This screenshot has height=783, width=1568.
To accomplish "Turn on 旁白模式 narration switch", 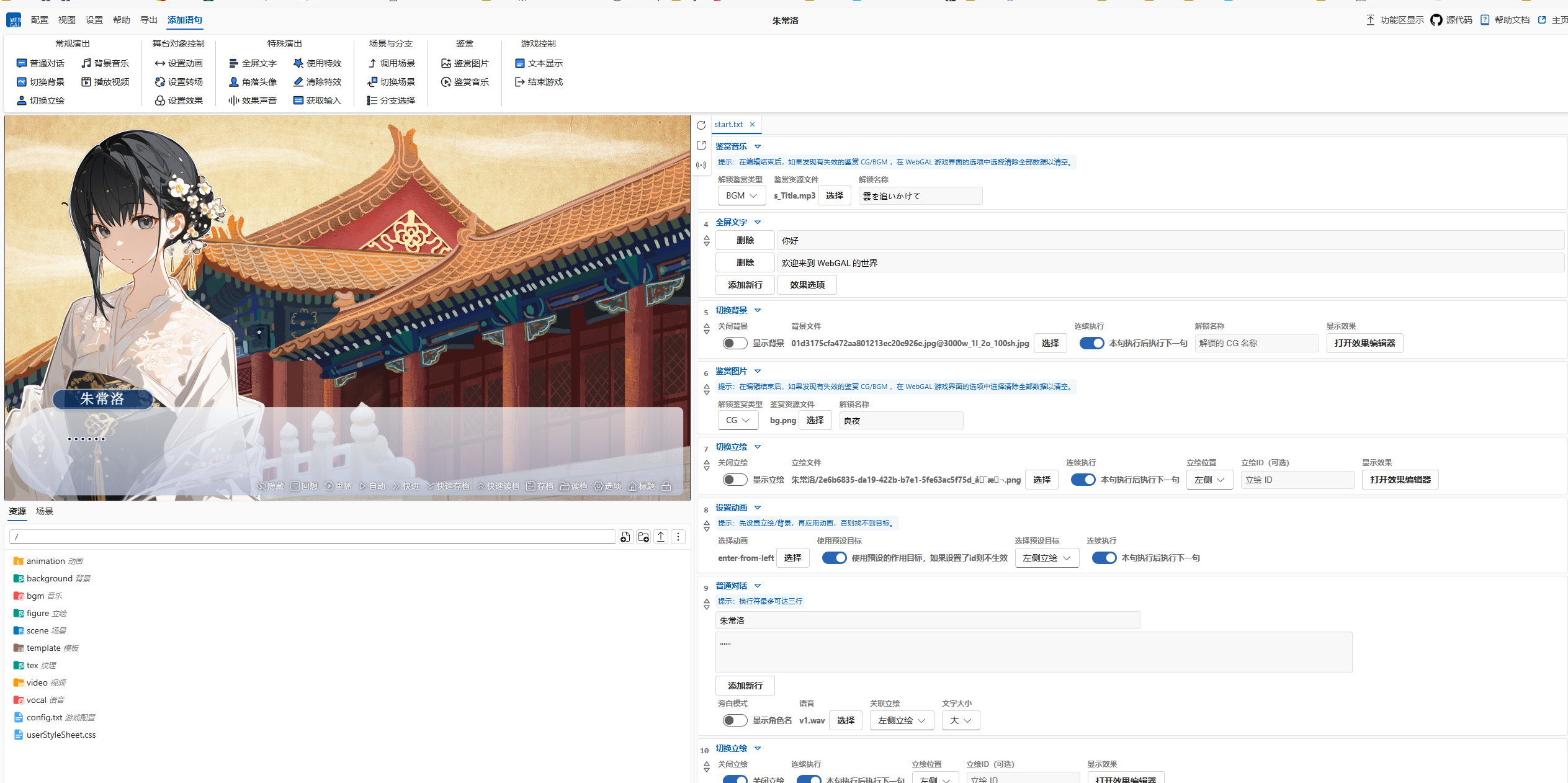I will click(735, 720).
